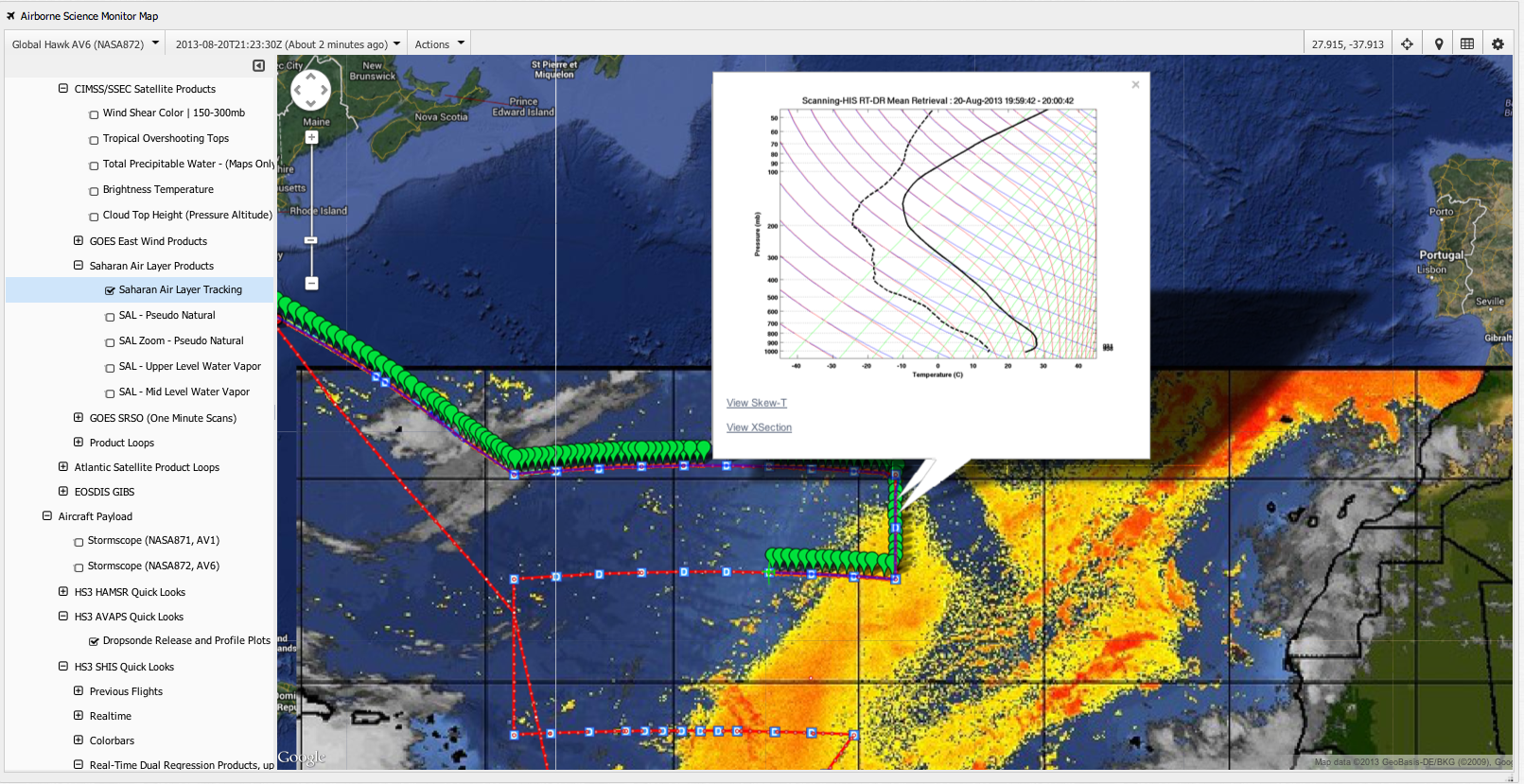This screenshot has width=1524, height=784.
Task: Collapse the layer sidebar panel icon
Action: click(258, 65)
